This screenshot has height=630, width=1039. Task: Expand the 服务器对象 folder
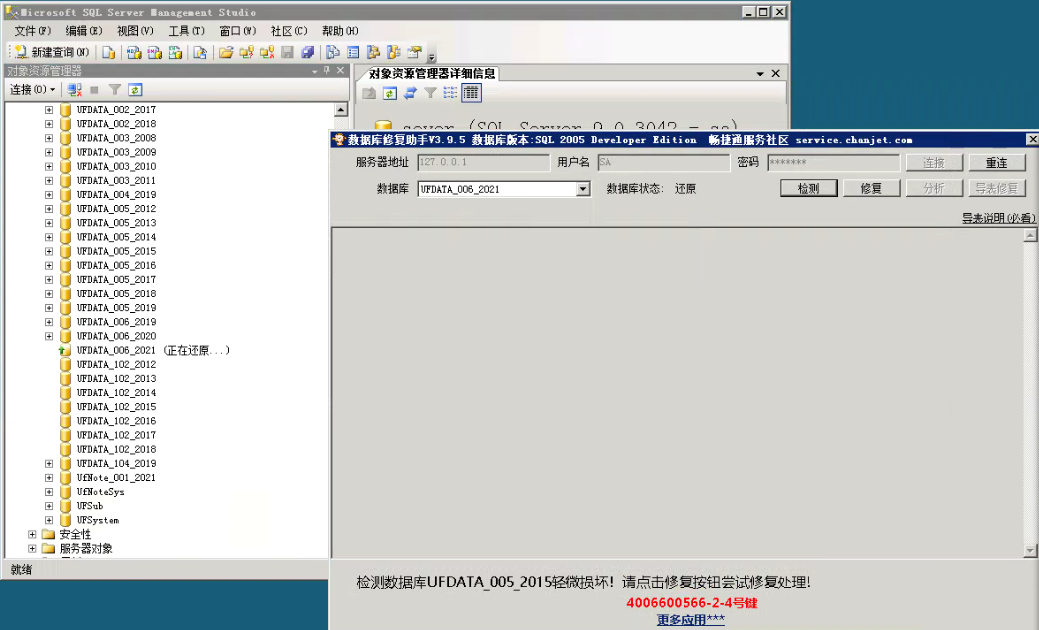coord(32,549)
